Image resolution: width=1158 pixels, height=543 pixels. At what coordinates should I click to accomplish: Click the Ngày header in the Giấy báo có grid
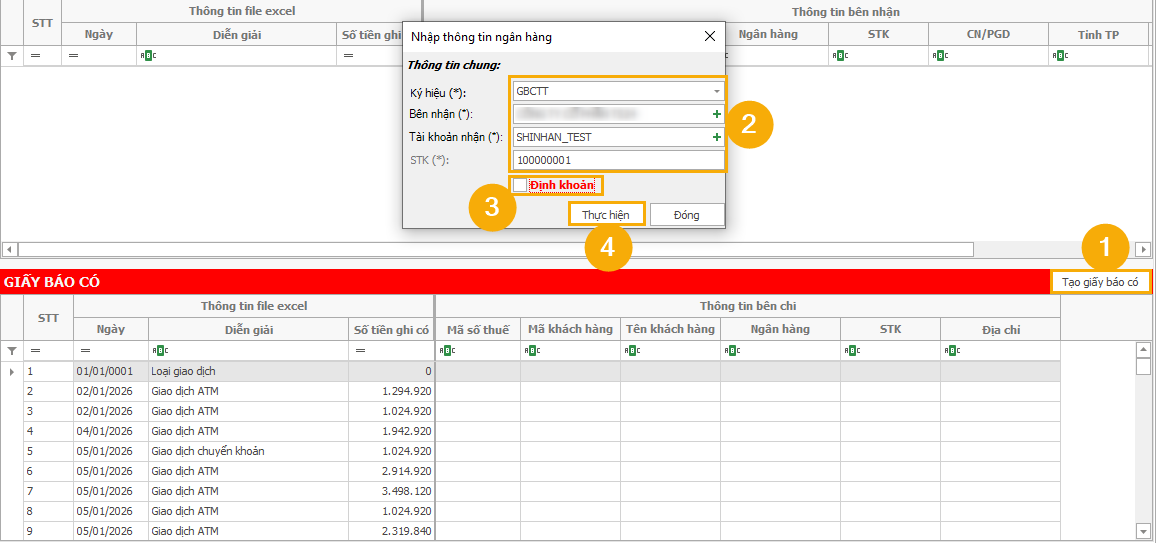[x=111, y=329]
